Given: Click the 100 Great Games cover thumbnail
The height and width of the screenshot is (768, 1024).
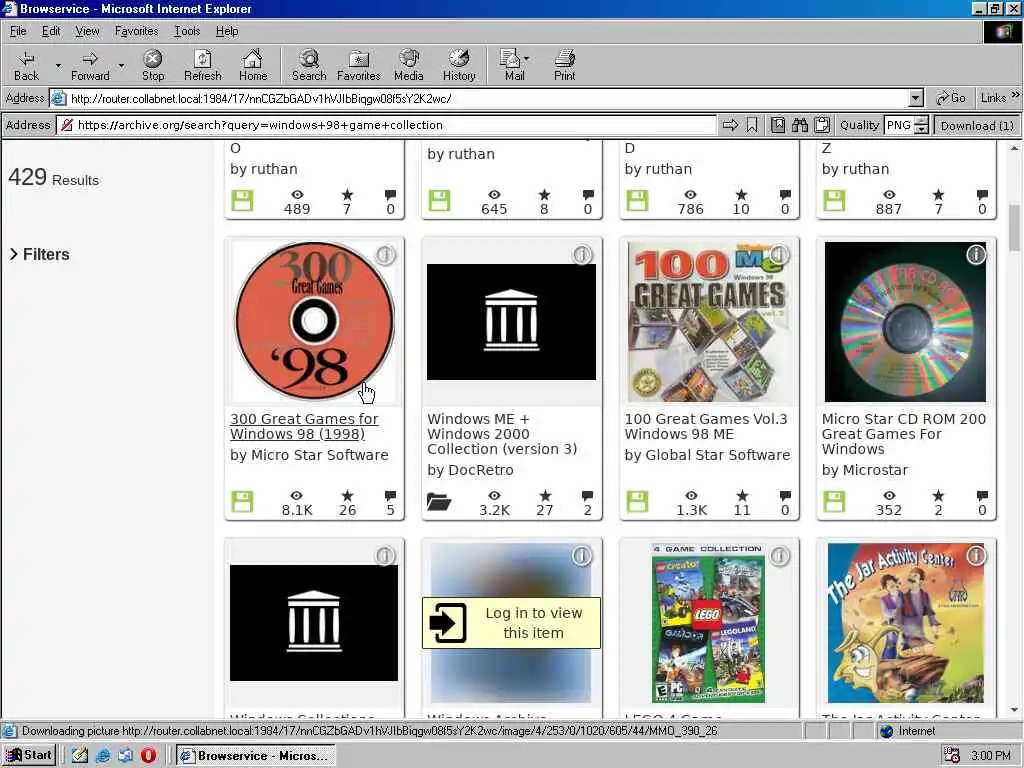Looking at the screenshot, I should (709, 321).
